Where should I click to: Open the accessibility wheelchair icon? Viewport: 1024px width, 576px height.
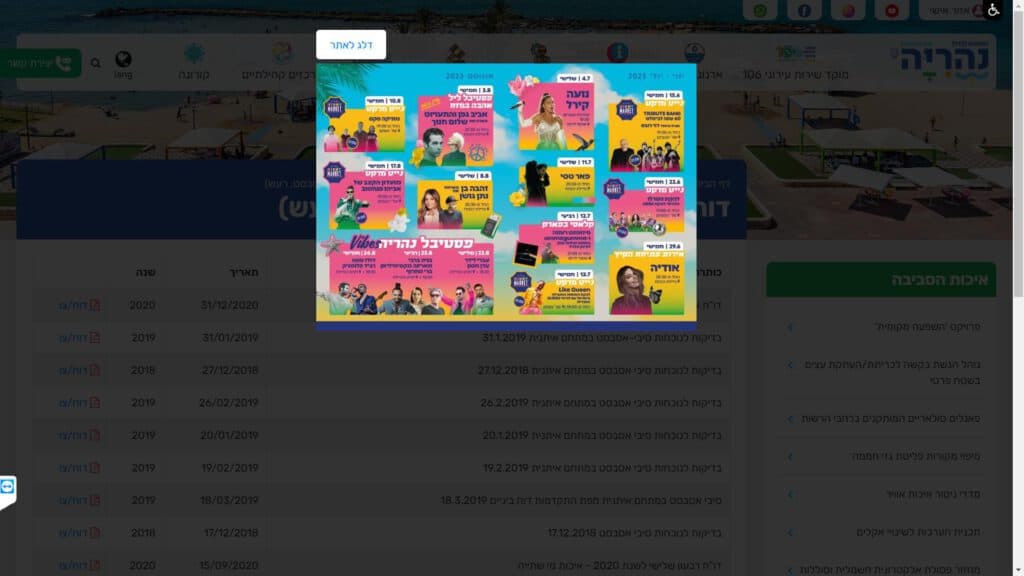(x=993, y=10)
